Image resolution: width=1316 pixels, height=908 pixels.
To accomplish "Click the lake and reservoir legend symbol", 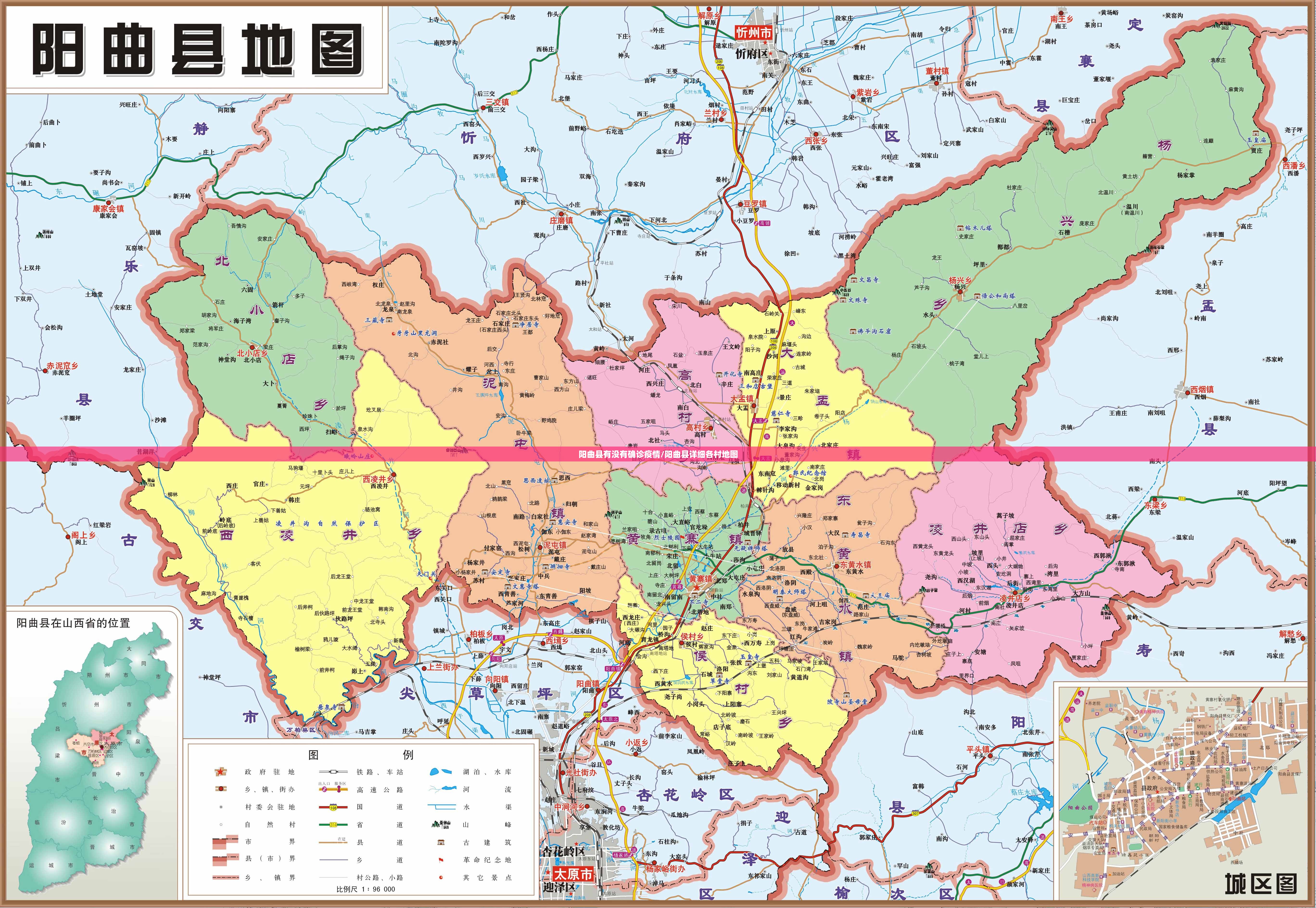I will point(441,772).
